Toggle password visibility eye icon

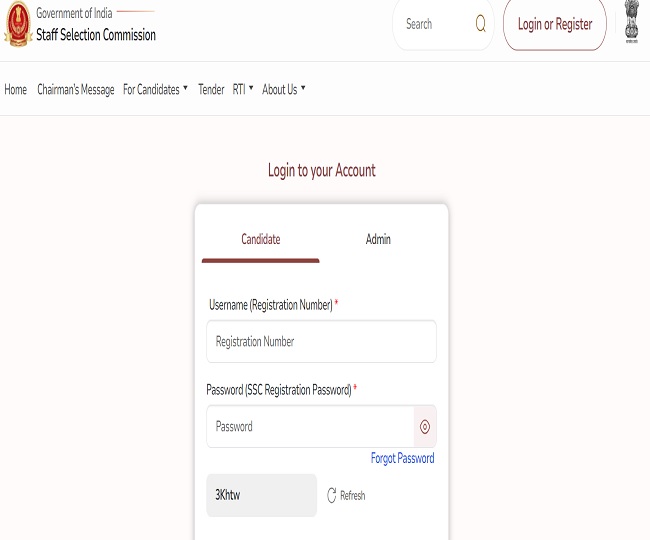tap(425, 427)
